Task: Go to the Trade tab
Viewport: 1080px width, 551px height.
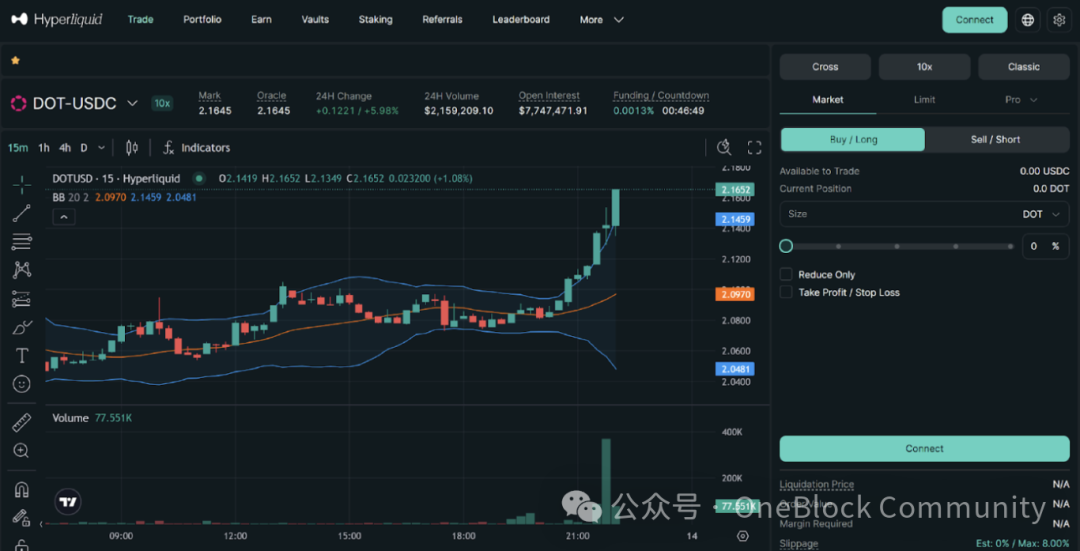Action: [141, 20]
